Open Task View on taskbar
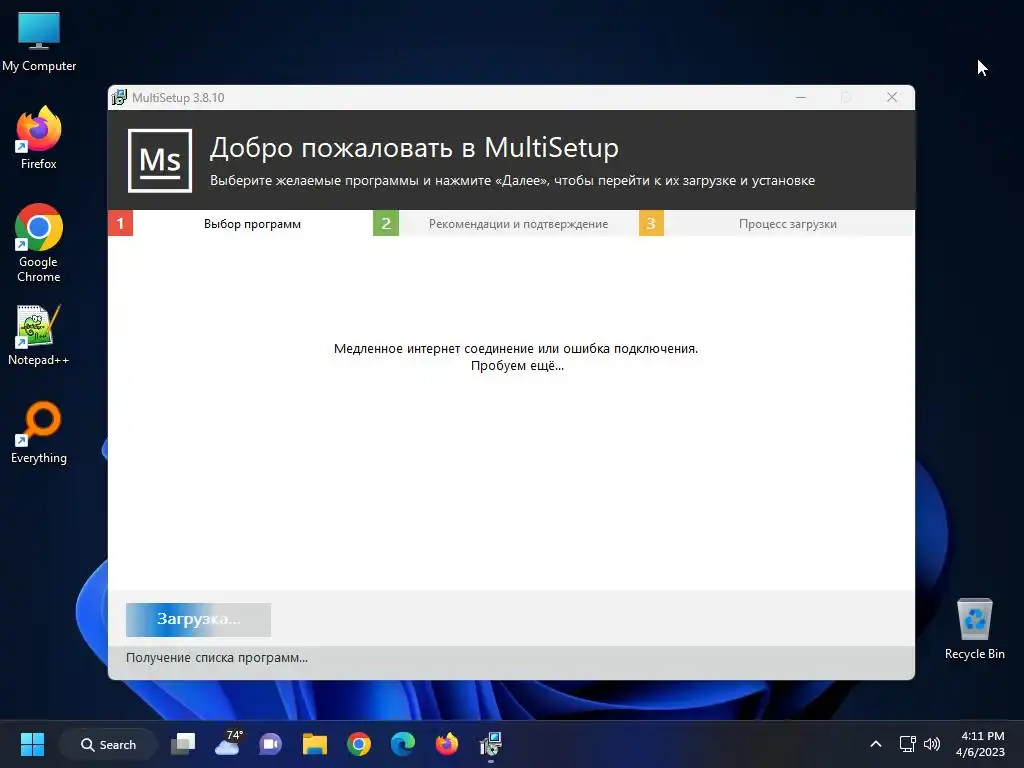Screen dimensions: 1024x768 (183, 744)
